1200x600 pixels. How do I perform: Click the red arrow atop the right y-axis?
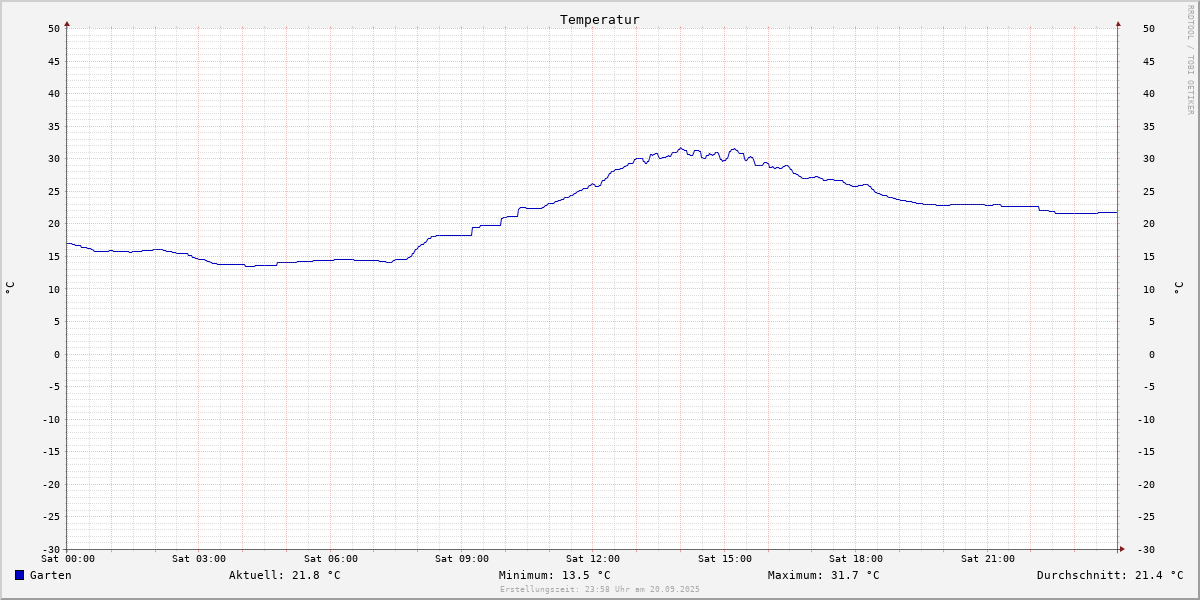pyautogui.click(x=1118, y=23)
